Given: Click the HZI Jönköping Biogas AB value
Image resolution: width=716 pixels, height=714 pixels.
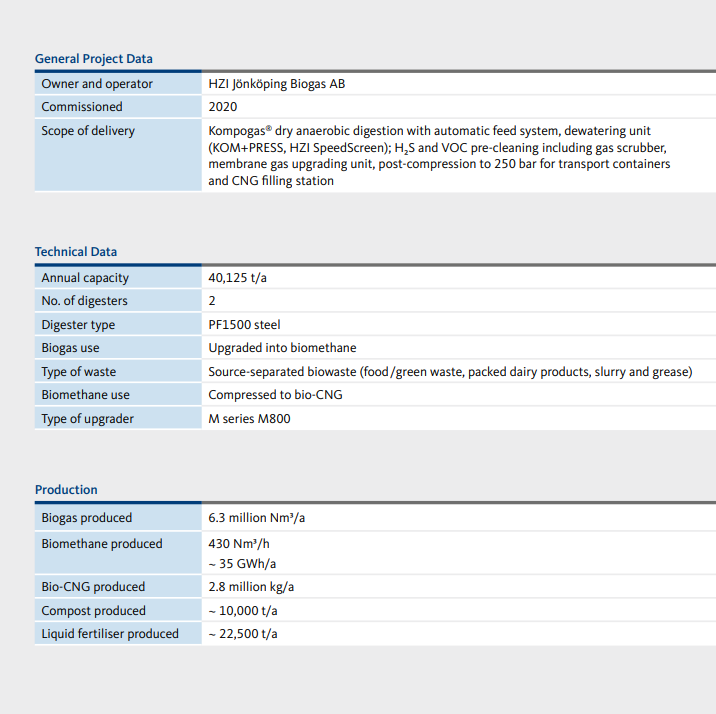Looking at the screenshot, I should click(277, 84).
